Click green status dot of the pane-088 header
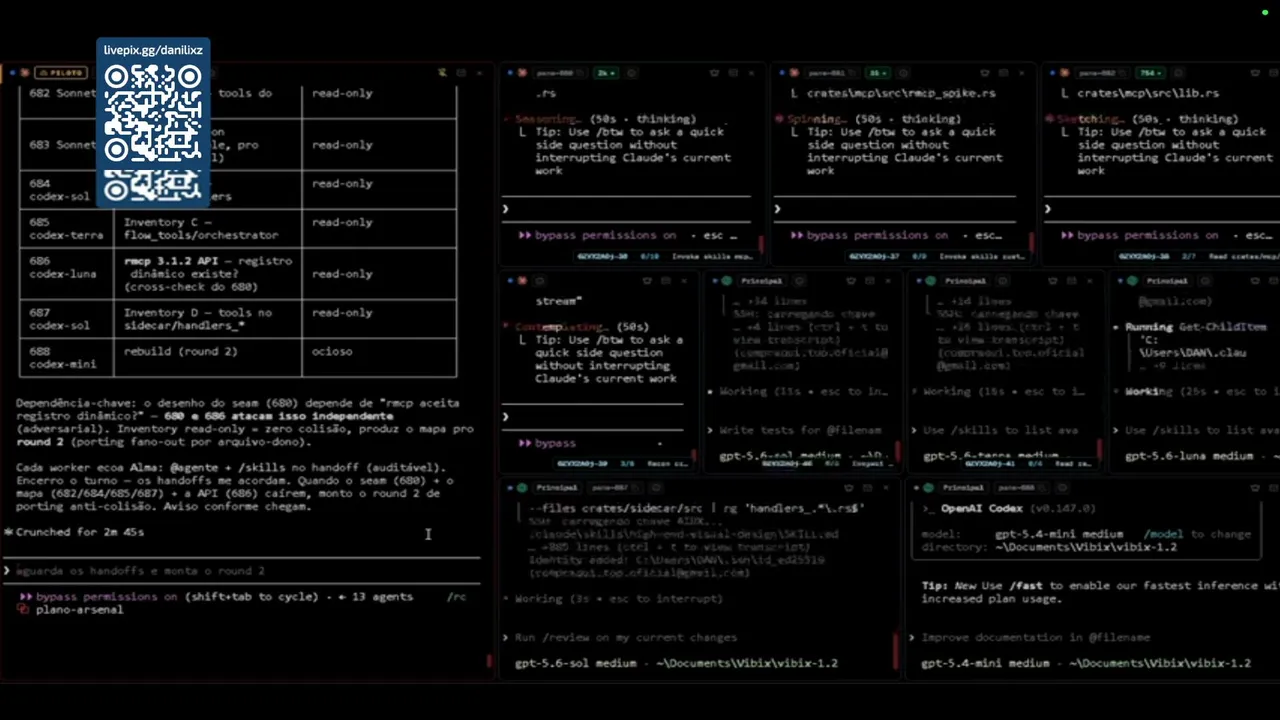1280x720 pixels. click(928, 487)
